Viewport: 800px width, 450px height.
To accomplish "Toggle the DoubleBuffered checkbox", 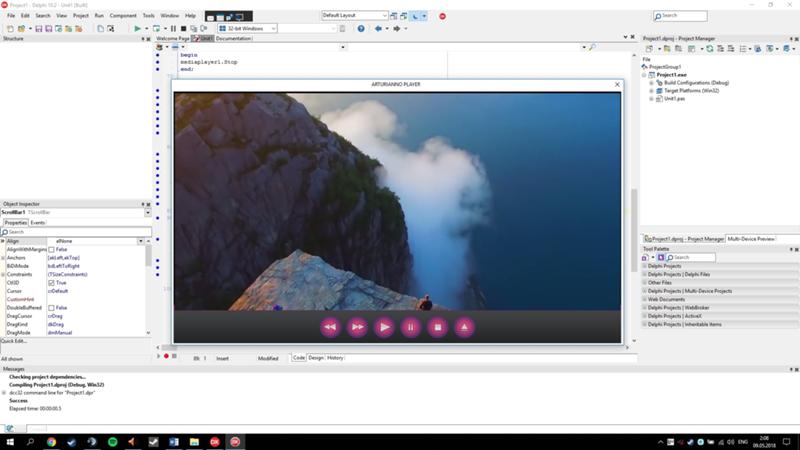I will (51, 308).
